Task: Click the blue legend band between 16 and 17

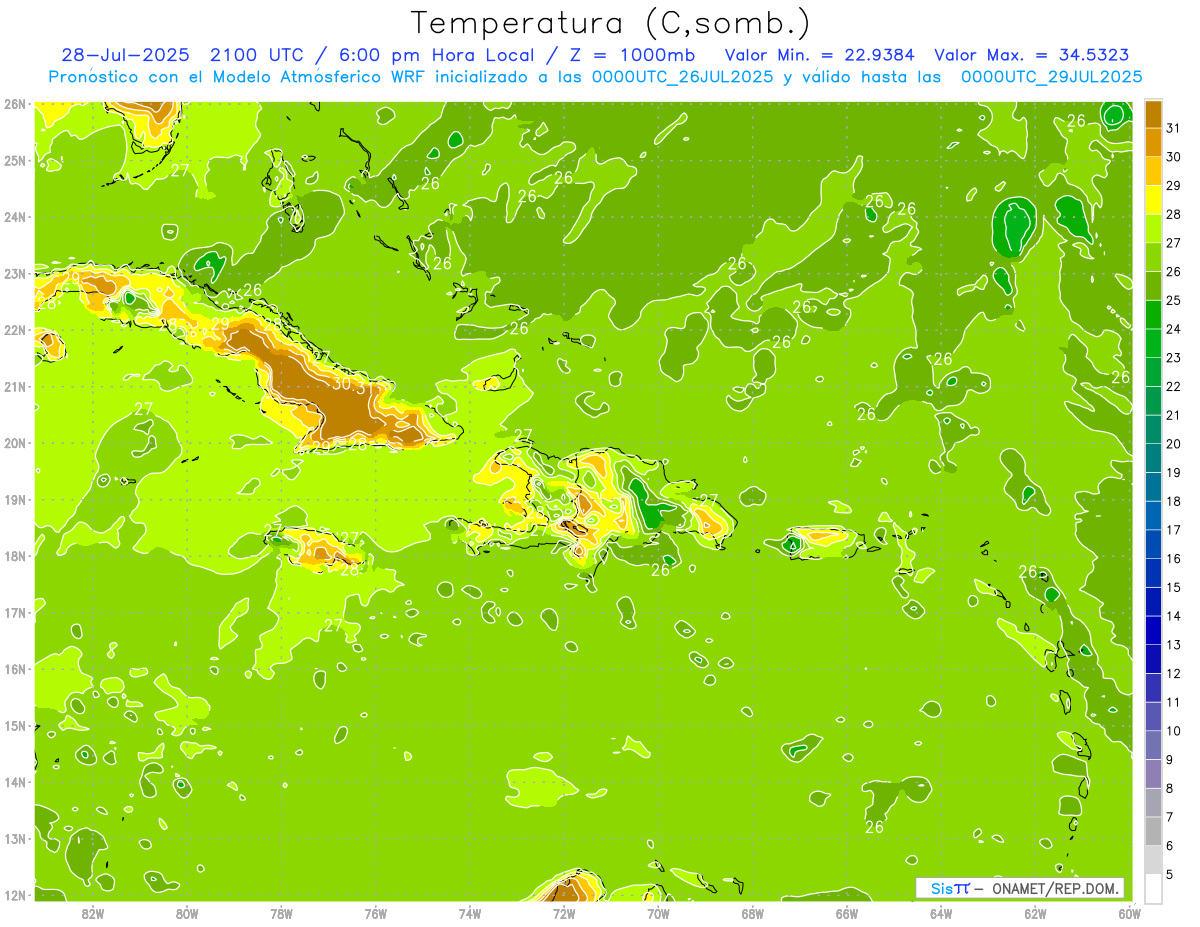Action: coord(1153,544)
